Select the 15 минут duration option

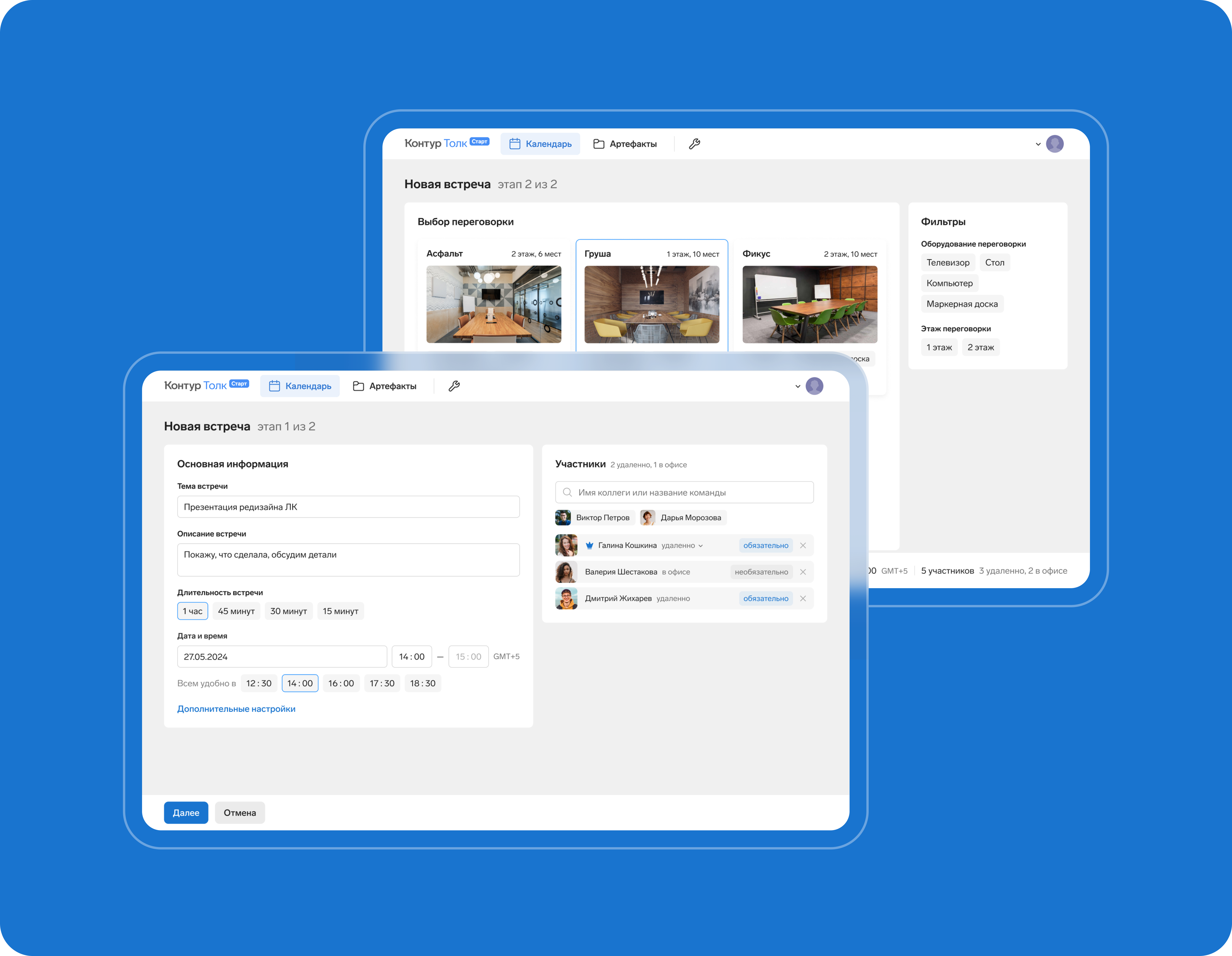click(x=341, y=611)
